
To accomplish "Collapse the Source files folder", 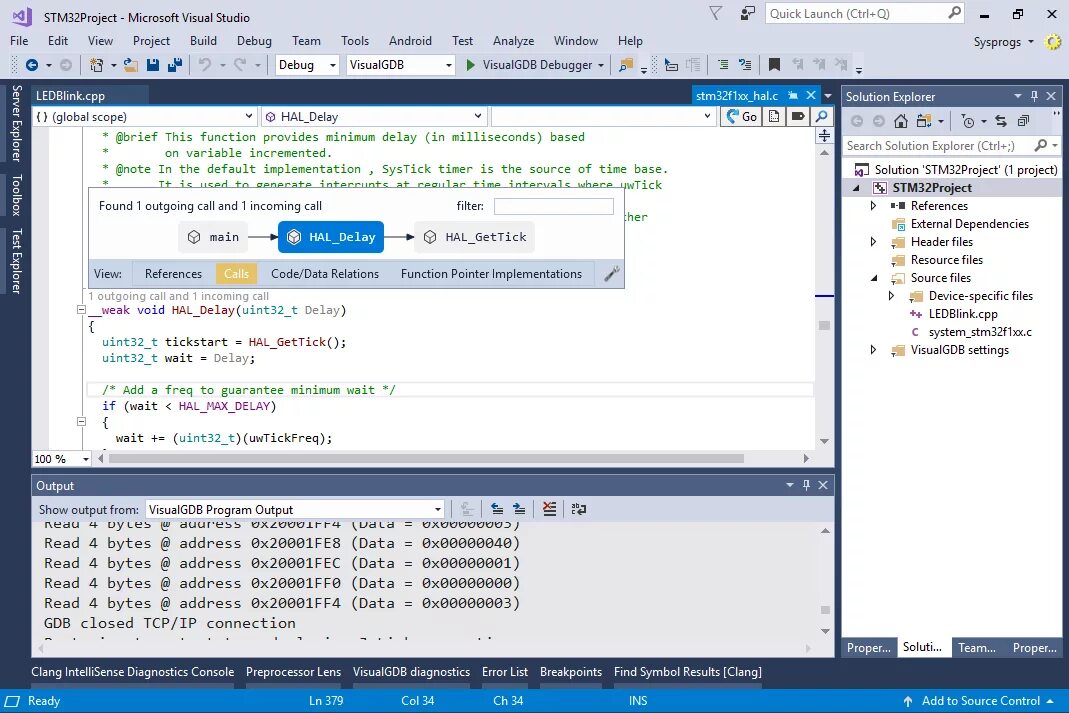I will 872,277.
